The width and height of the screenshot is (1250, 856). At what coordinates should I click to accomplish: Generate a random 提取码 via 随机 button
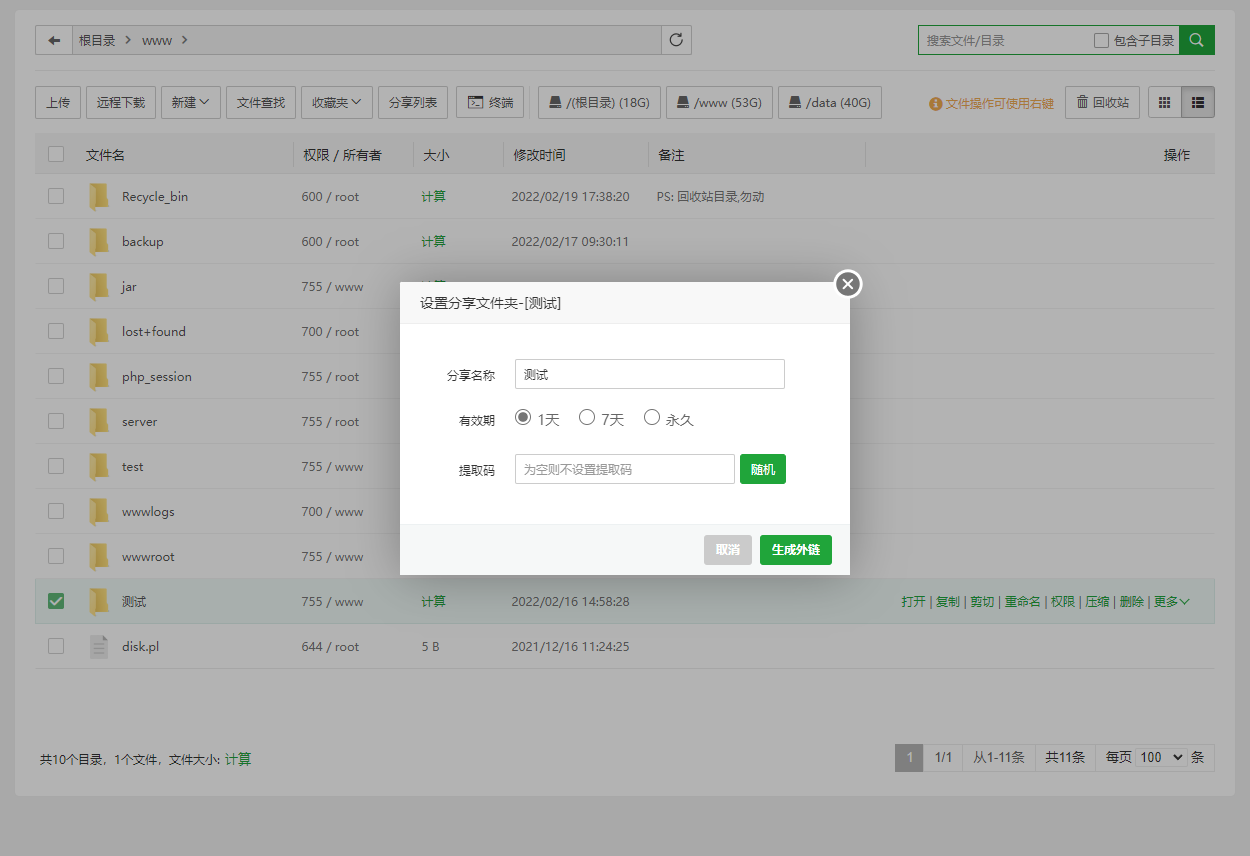762,469
